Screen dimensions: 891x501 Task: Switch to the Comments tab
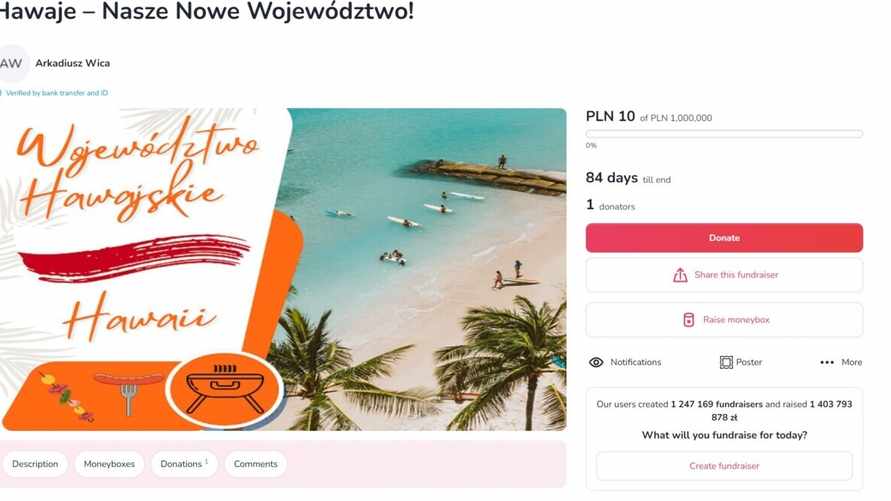256,464
